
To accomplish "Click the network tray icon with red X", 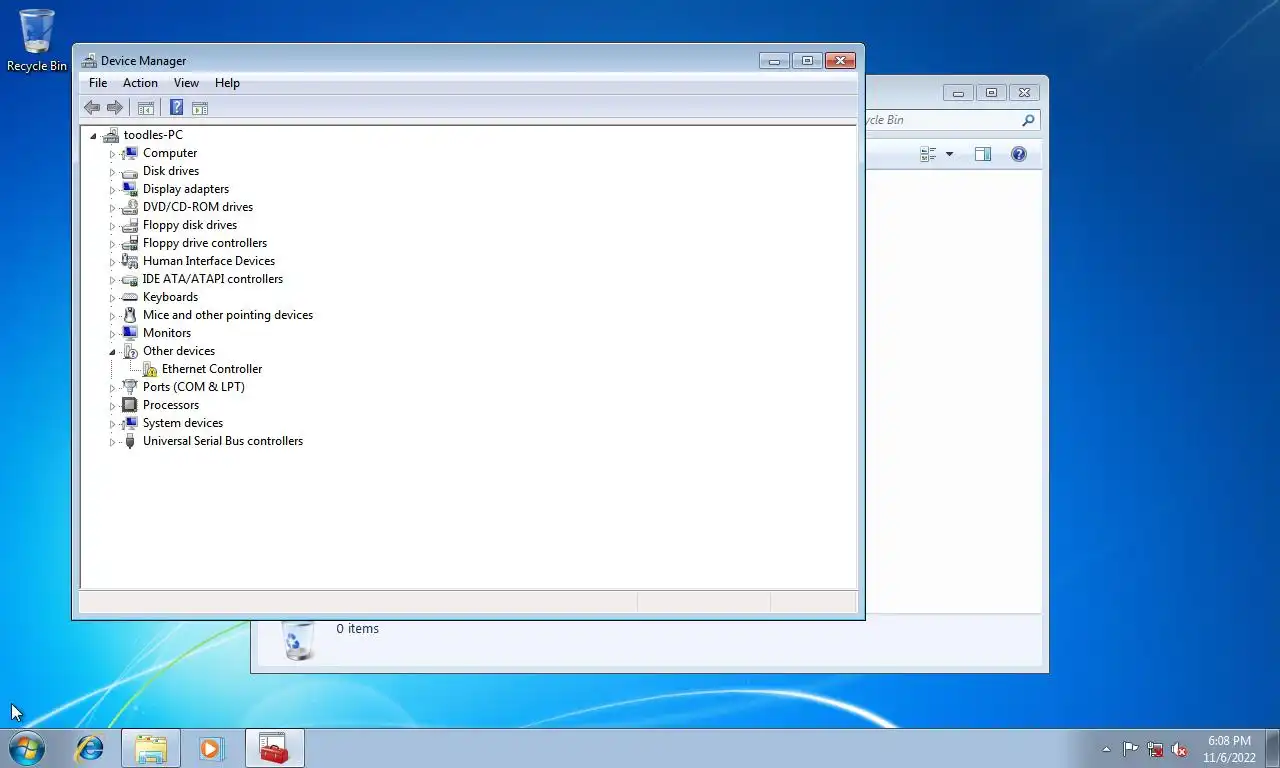I will (x=1155, y=749).
